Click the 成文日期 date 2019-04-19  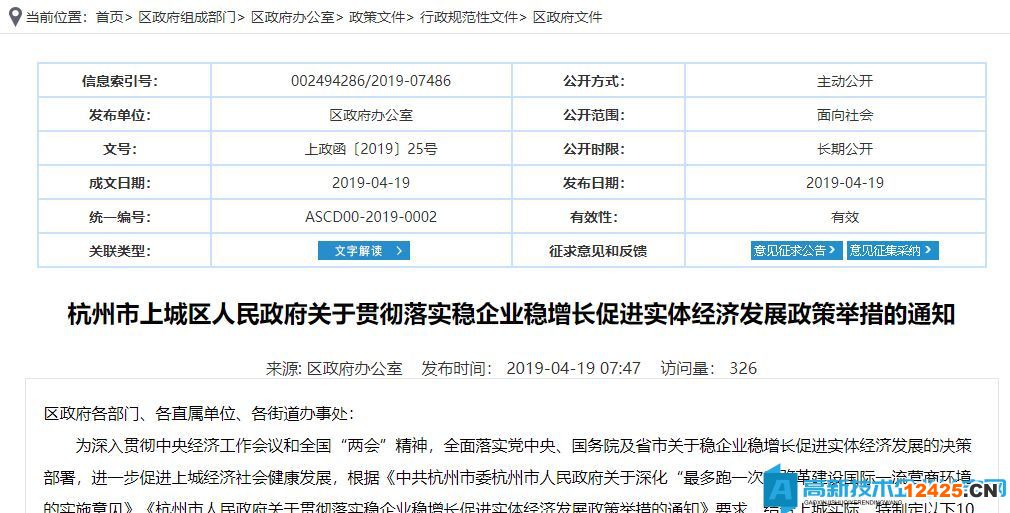(x=371, y=183)
